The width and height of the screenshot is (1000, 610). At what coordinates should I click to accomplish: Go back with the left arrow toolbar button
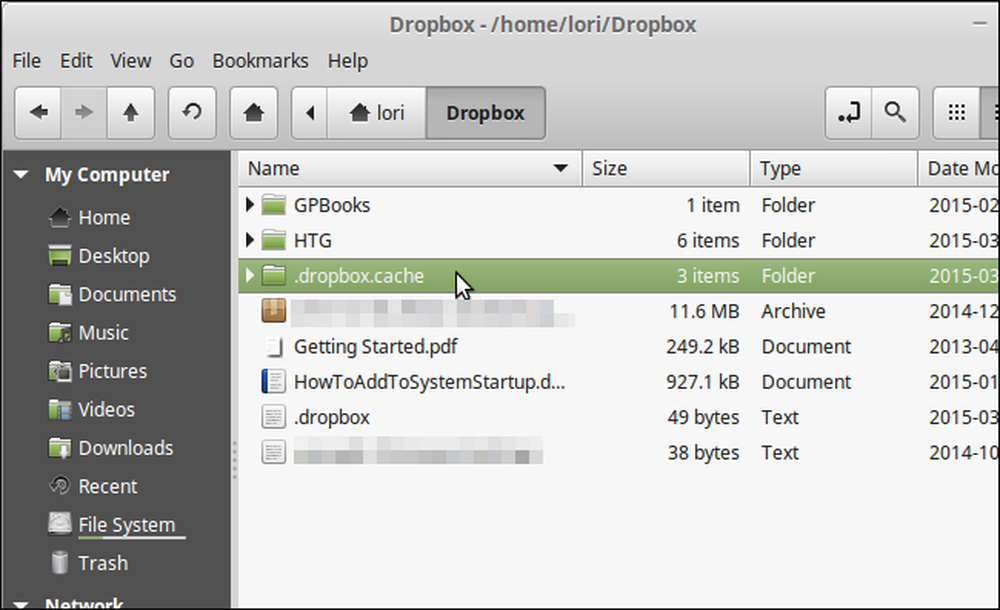38,113
